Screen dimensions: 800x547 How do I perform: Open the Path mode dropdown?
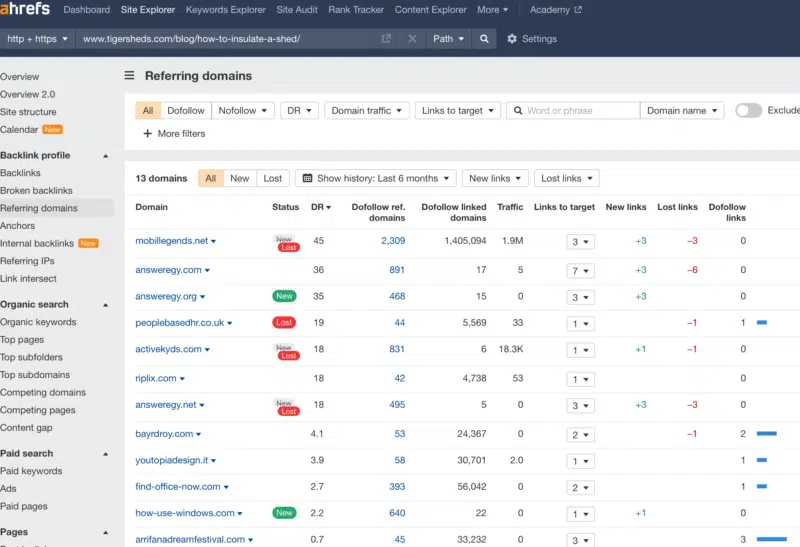(x=448, y=39)
